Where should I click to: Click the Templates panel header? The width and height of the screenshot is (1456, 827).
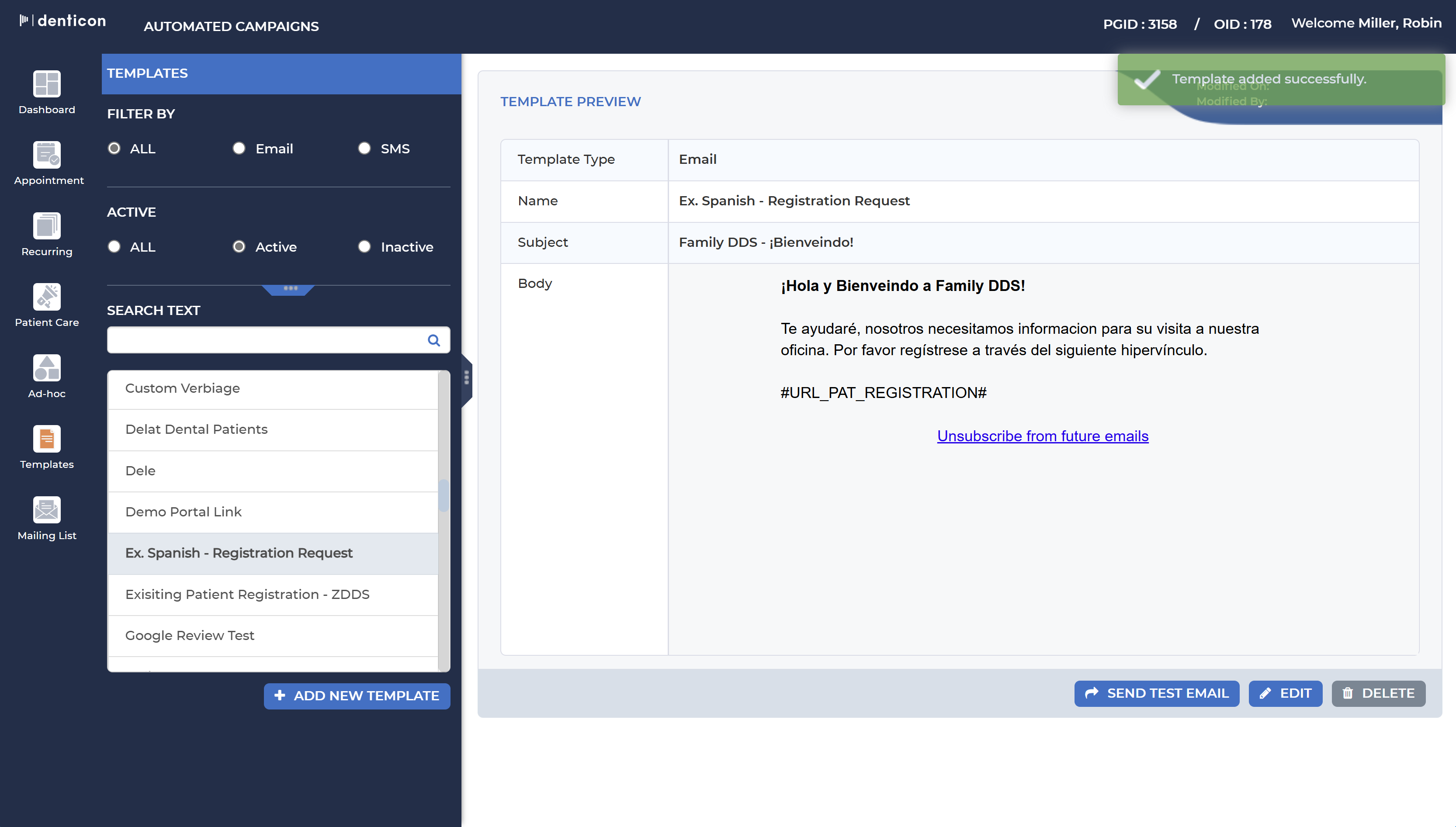tap(281, 74)
